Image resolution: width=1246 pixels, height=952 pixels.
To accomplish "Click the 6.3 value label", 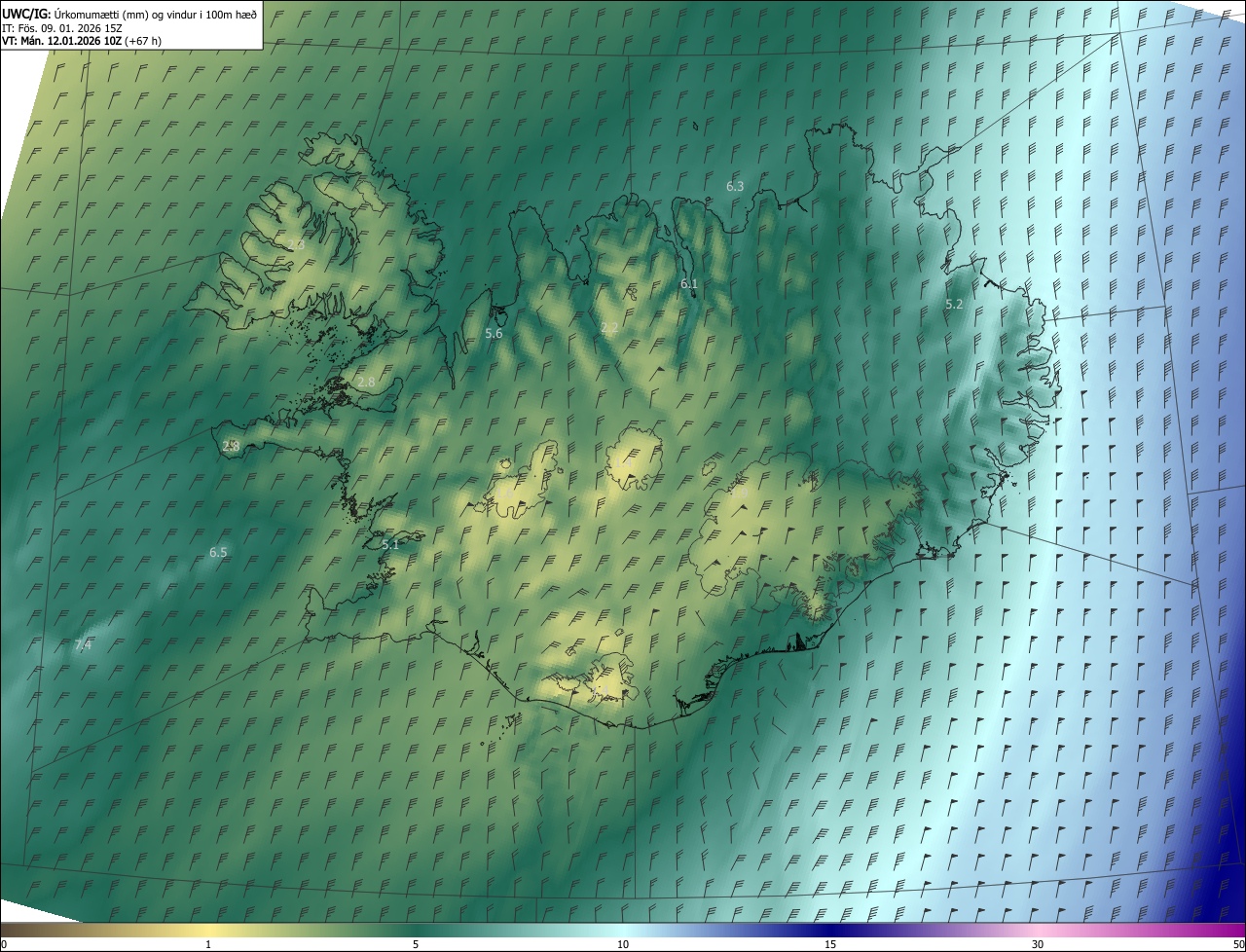I will (735, 186).
